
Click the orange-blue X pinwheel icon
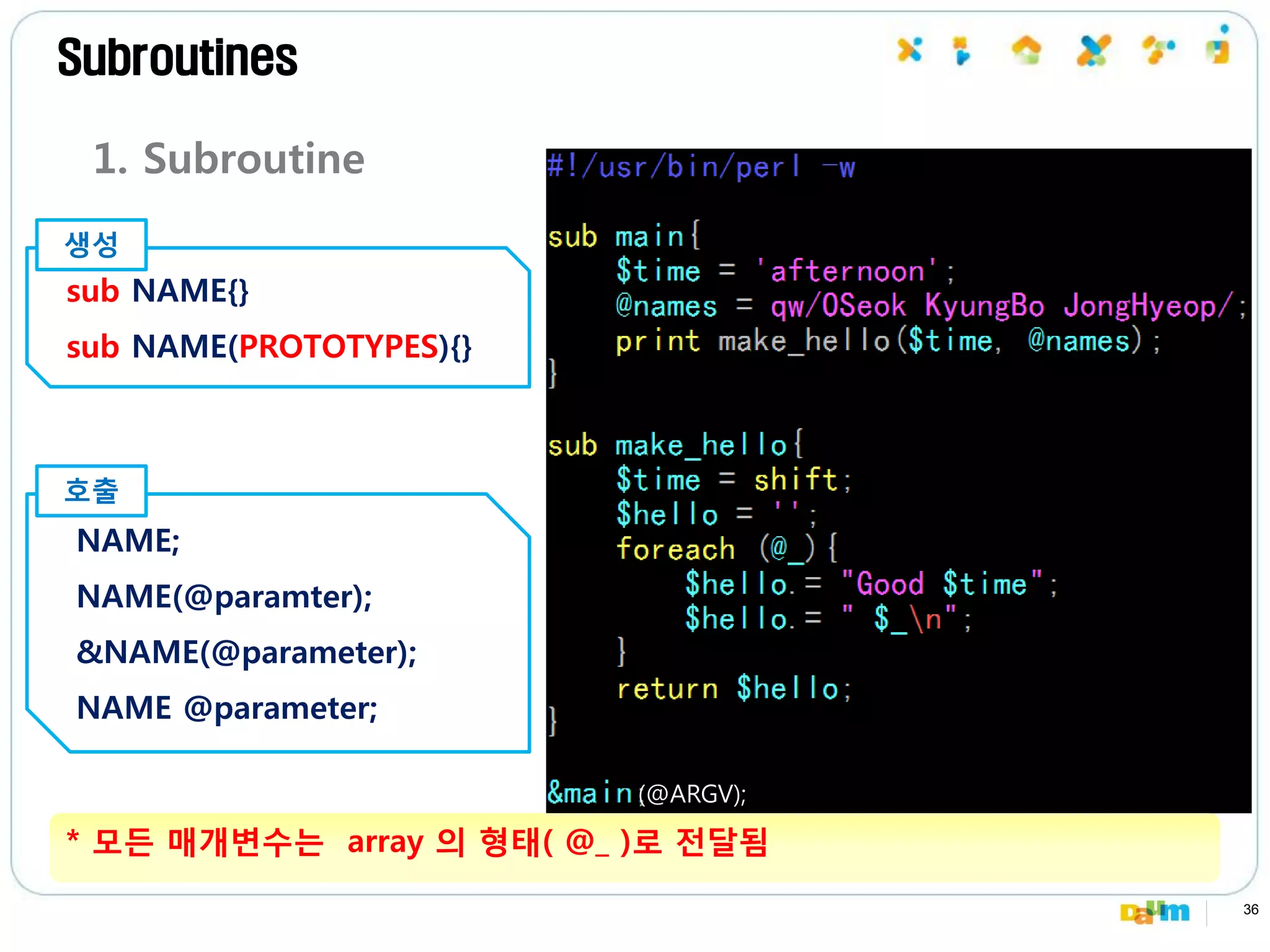pyautogui.click(x=910, y=50)
